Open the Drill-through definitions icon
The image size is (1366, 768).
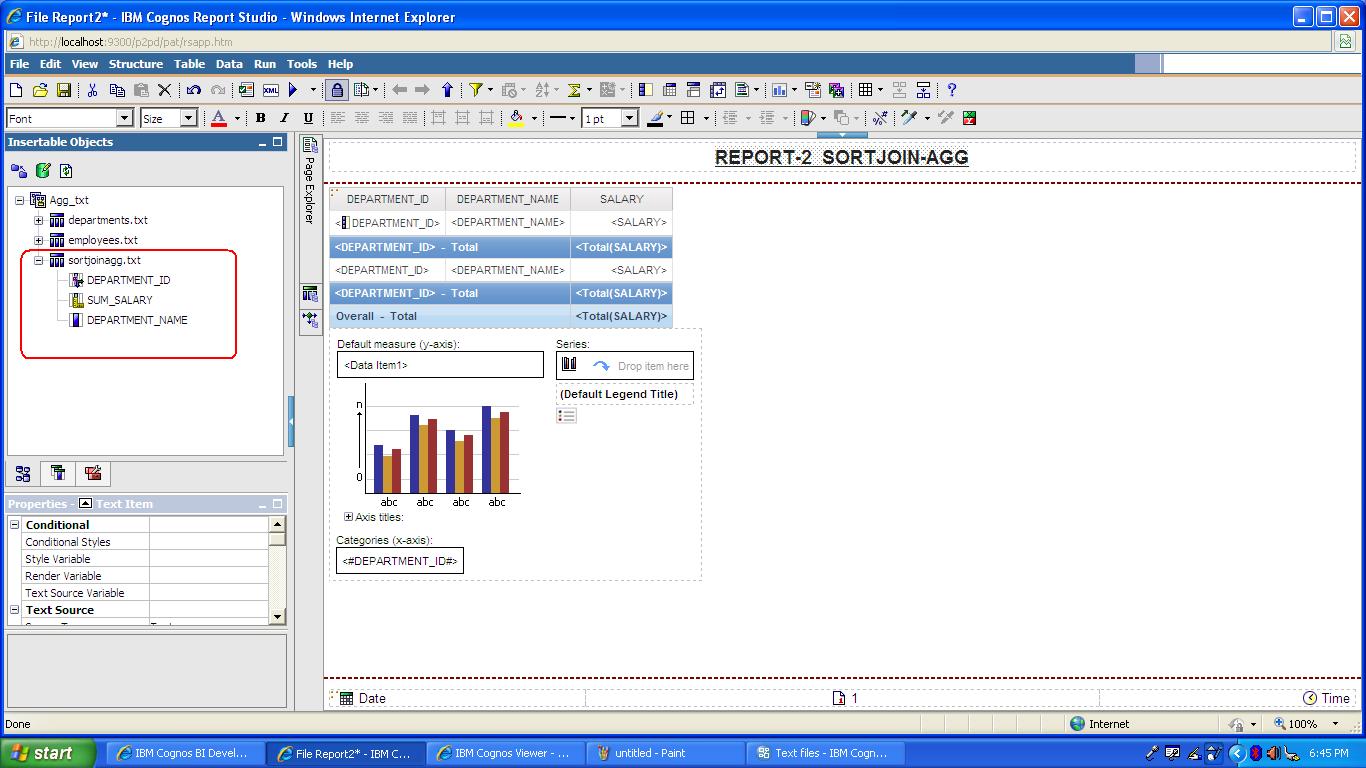836,90
